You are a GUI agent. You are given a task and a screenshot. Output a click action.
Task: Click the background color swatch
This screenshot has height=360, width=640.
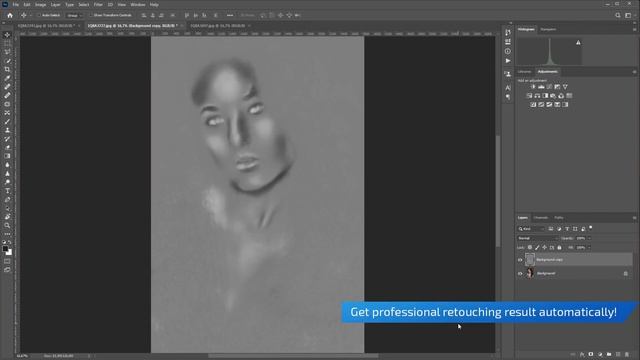9,252
